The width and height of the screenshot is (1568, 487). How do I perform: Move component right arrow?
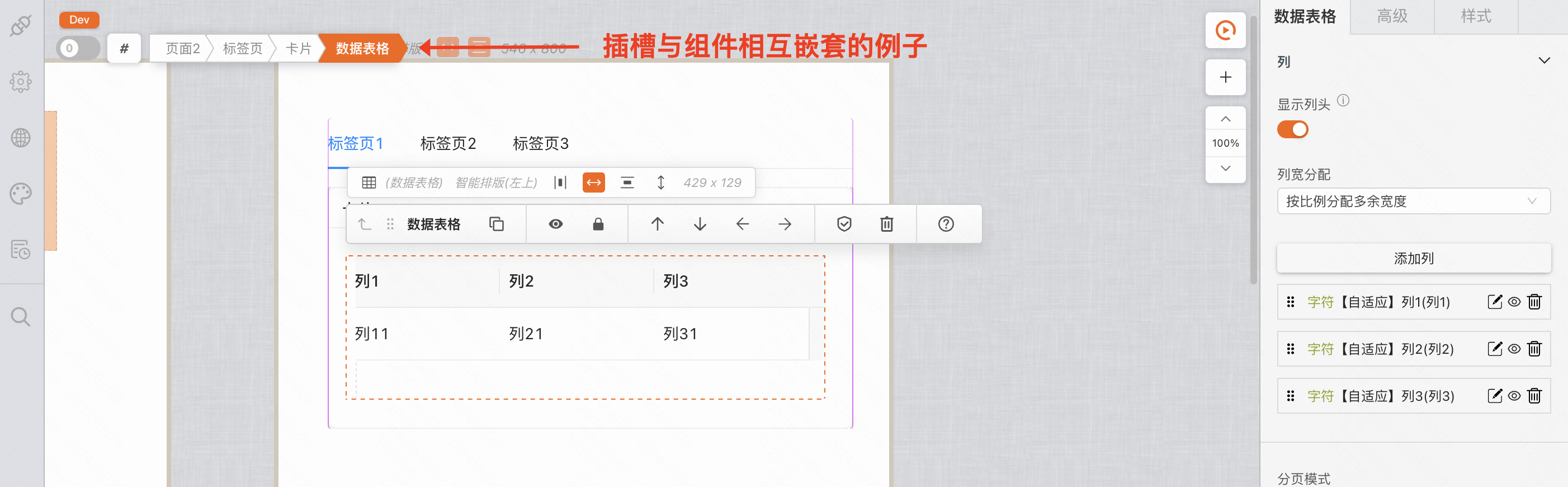point(785,224)
